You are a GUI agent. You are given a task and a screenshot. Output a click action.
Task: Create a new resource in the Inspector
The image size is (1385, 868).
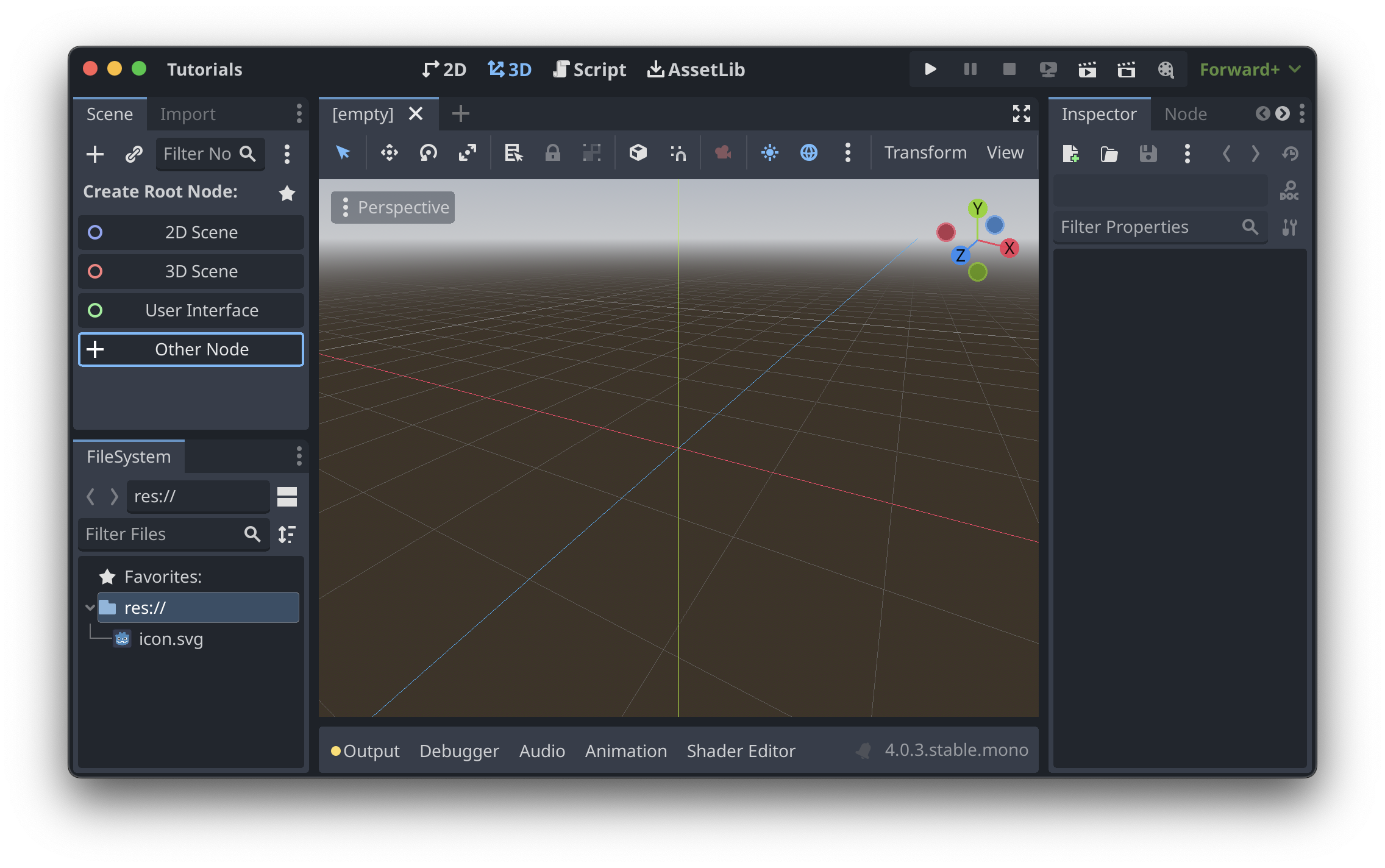1072,154
